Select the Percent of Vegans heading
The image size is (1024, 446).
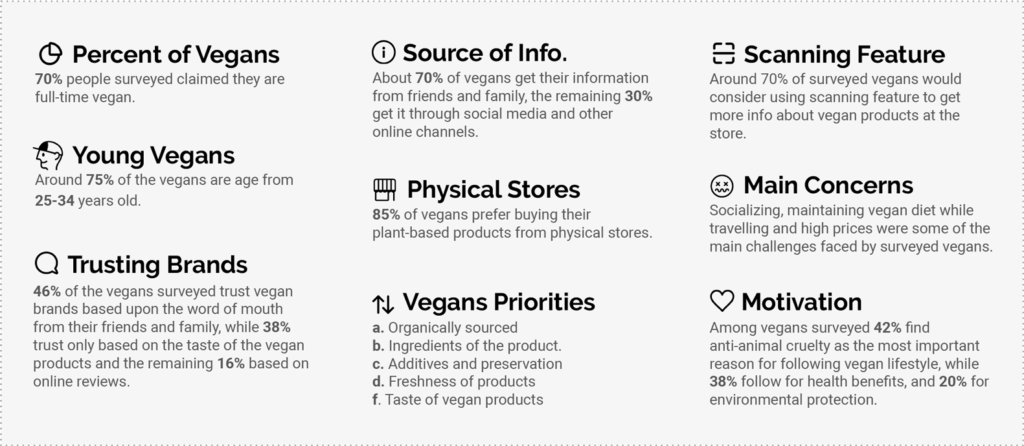pos(176,54)
